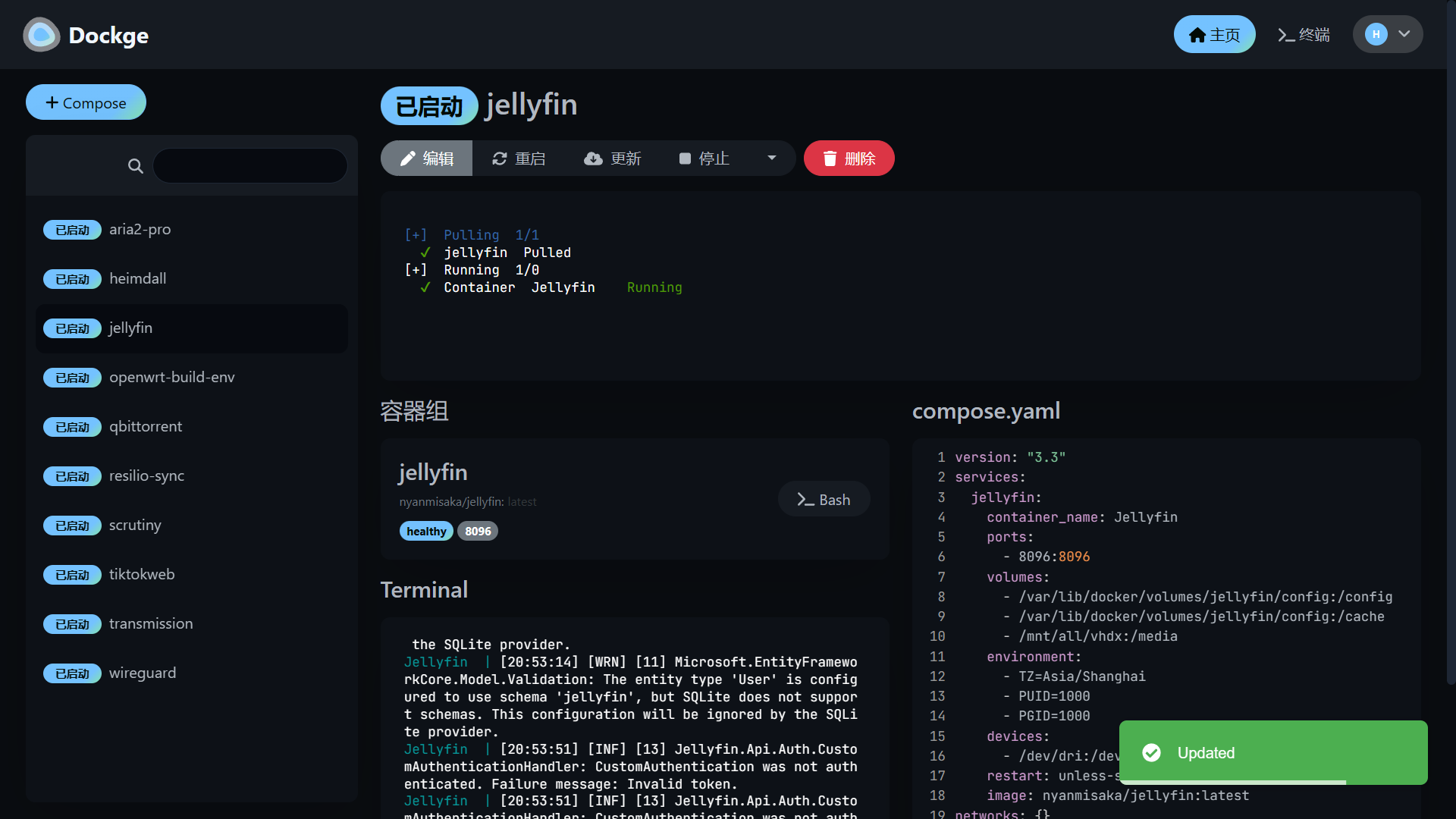
Task: Click the 容器组 section heading
Action: click(414, 411)
